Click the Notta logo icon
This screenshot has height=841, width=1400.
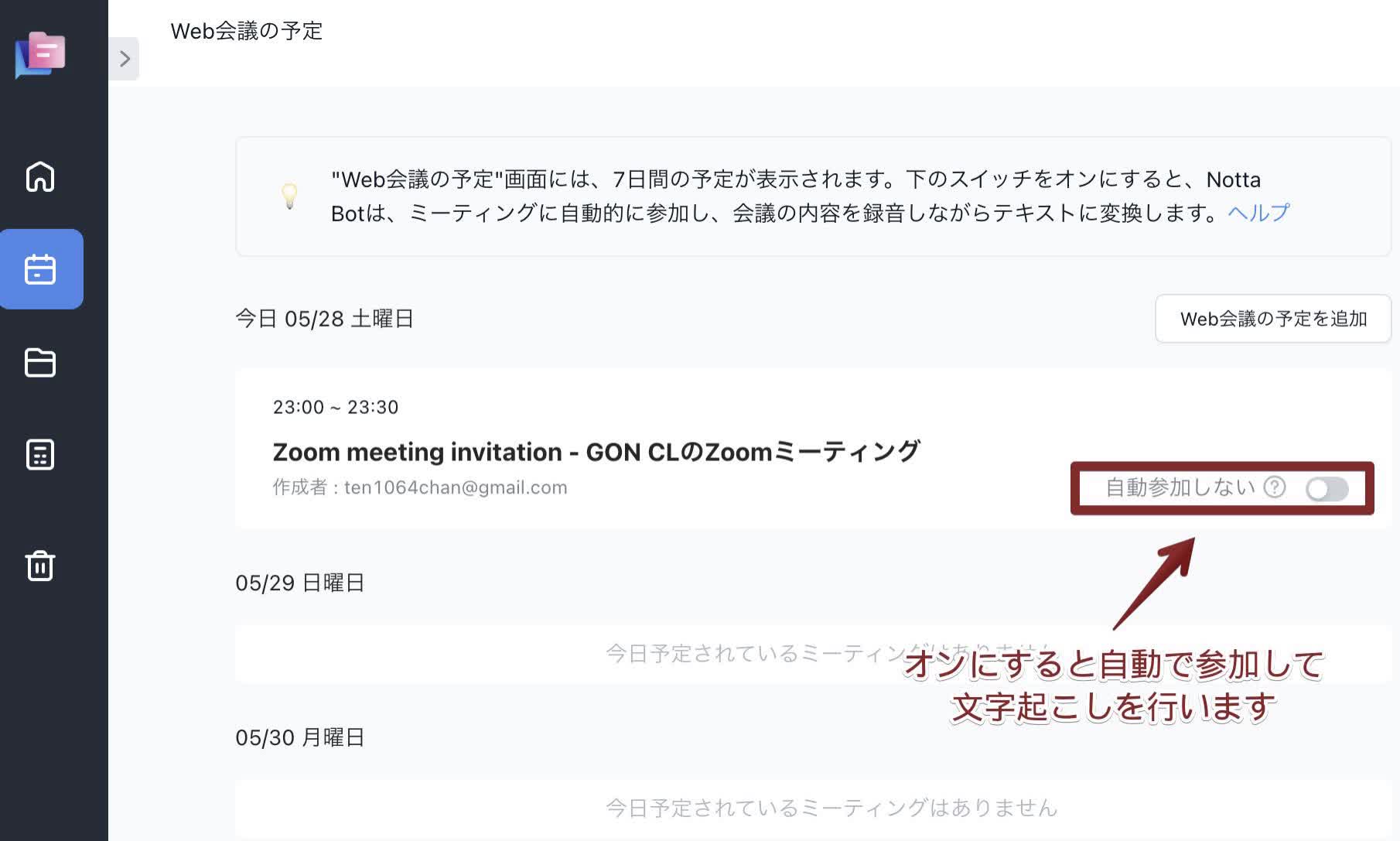coord(40,54)
